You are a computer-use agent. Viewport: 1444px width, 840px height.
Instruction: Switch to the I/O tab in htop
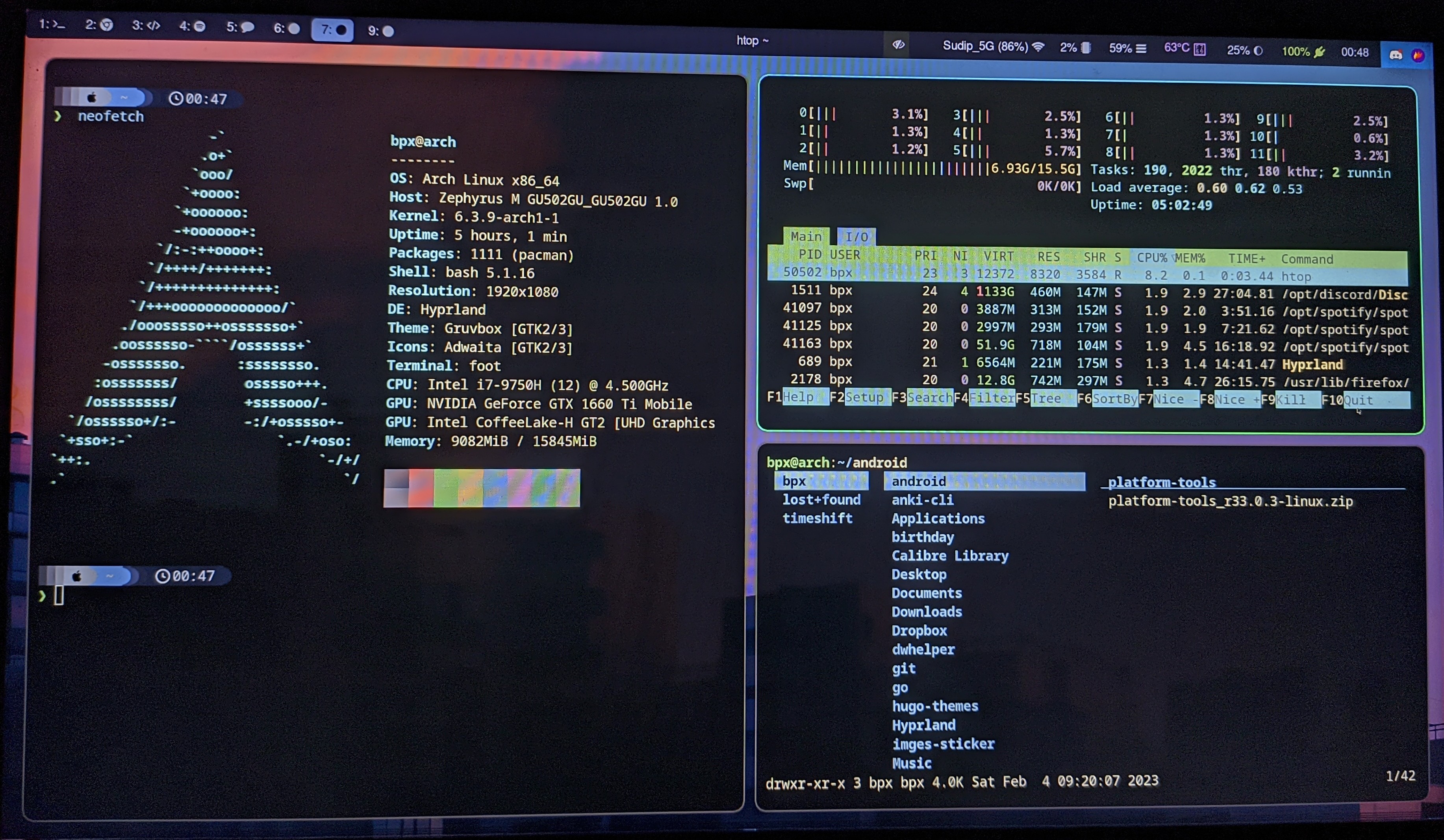[x=856, y=237]
